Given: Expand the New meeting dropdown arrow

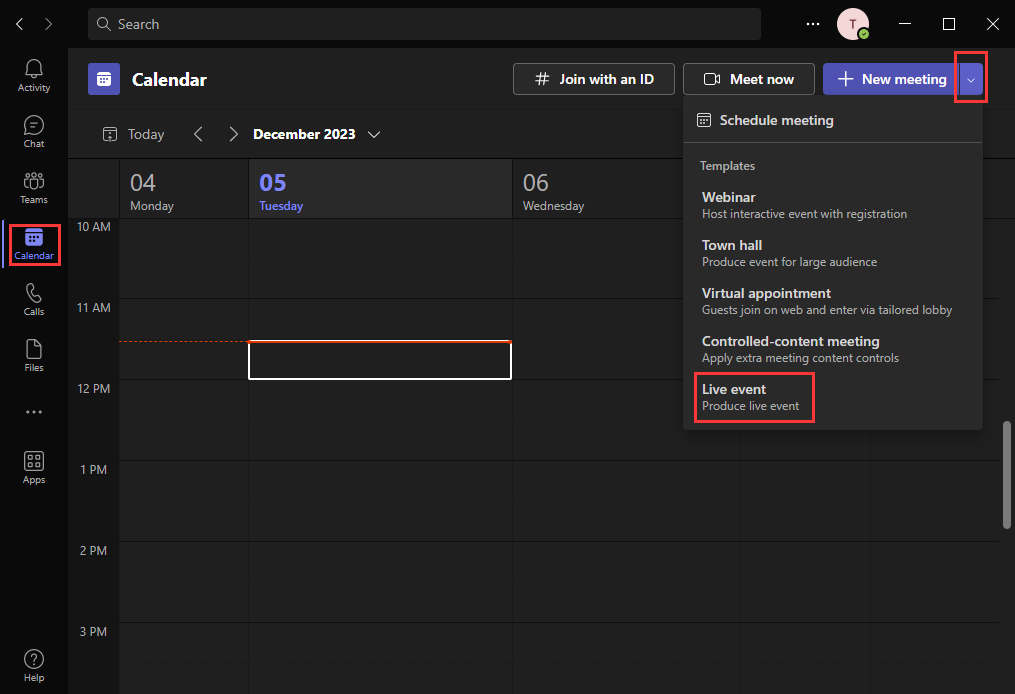Looking at the screenshot, I should coord(970,78).
